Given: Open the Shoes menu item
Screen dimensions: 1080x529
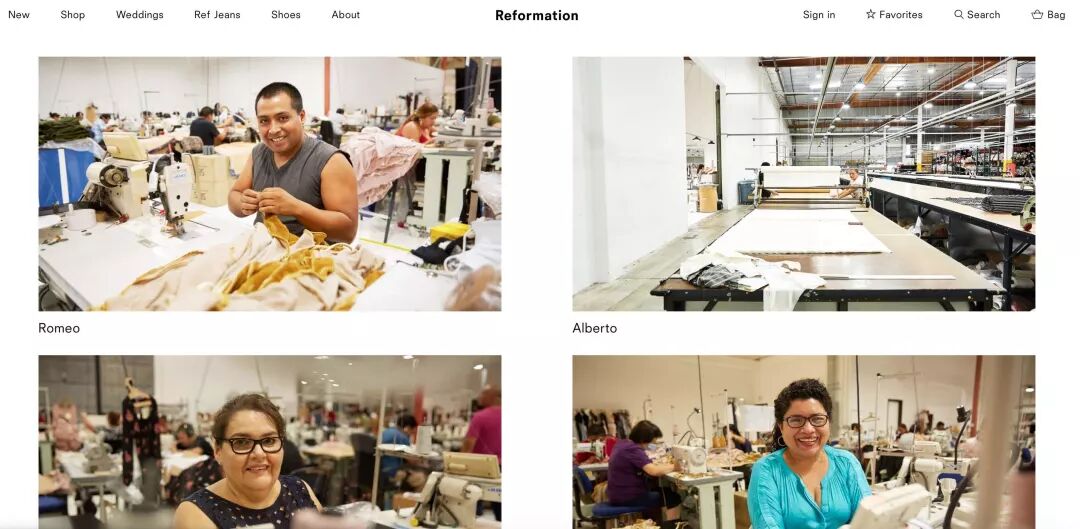Looking at the screenshot, I should pyautogui.click(x=286, y=14).
